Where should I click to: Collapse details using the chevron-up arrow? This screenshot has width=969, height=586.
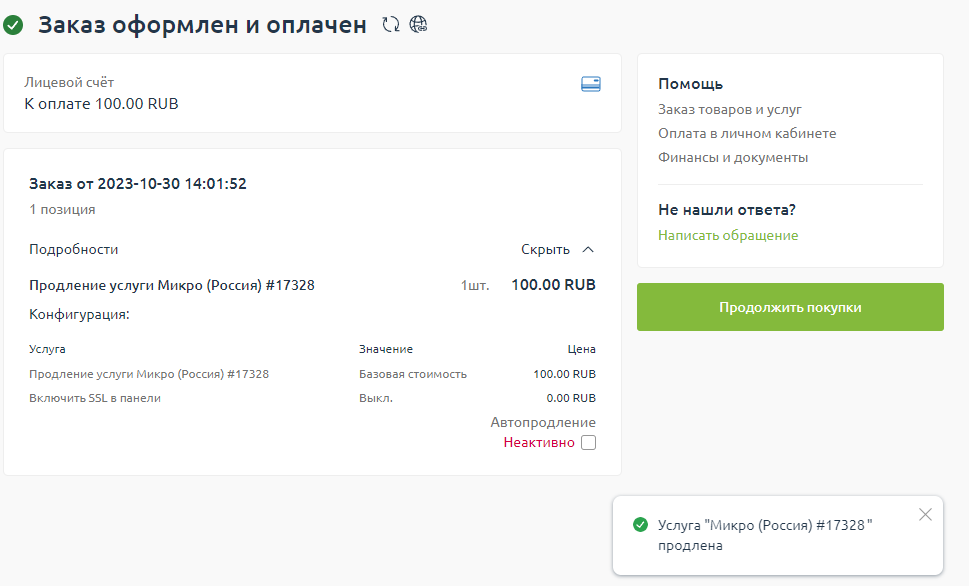tap(588, 250)
